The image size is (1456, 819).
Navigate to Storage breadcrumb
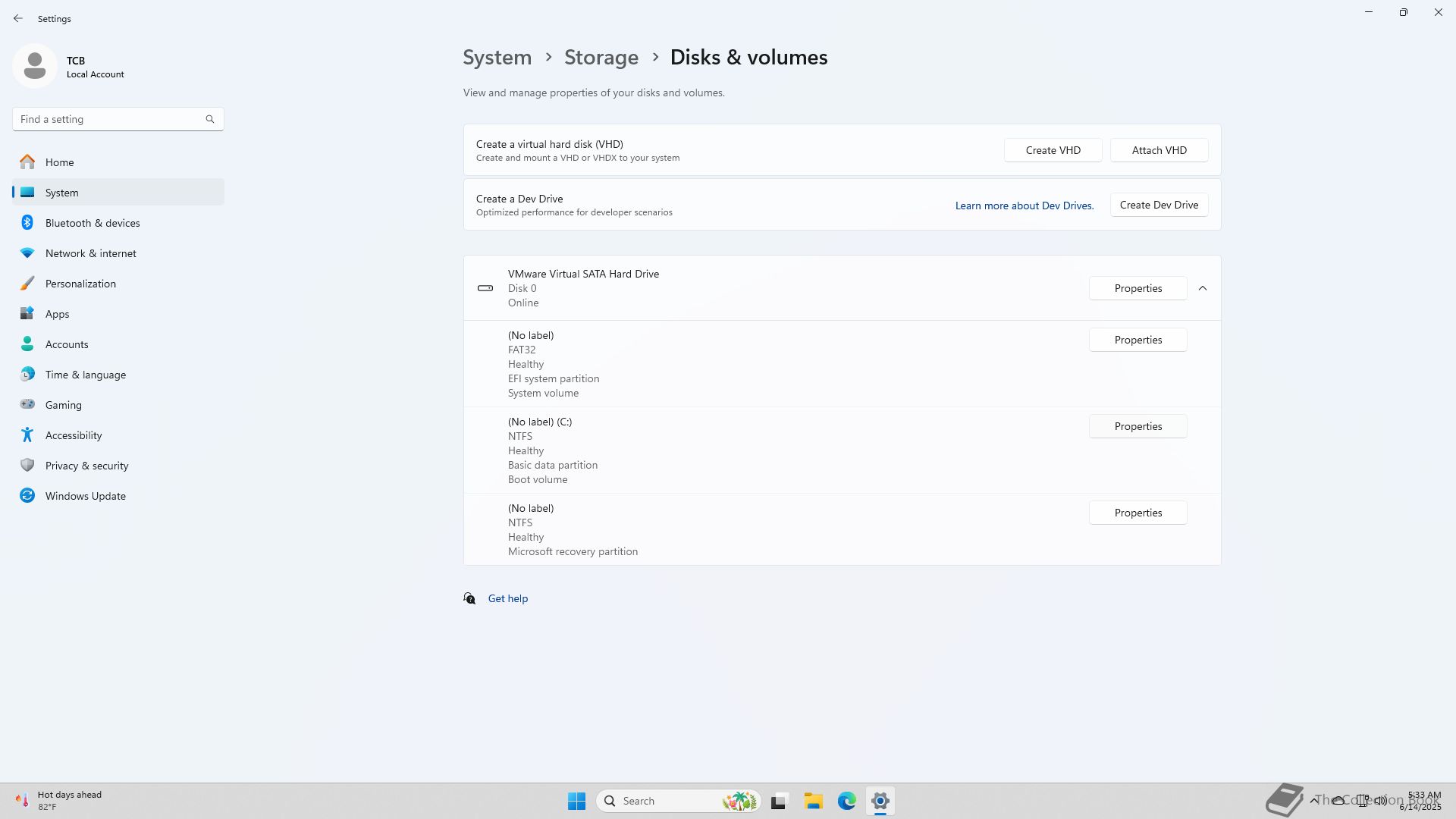point(601,58)
